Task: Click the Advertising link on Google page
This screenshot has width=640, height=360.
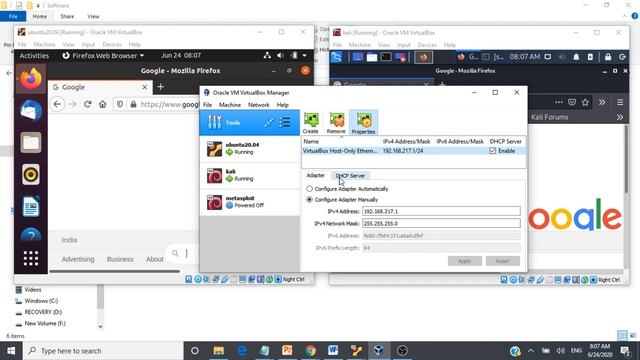Action: [78, 259]
